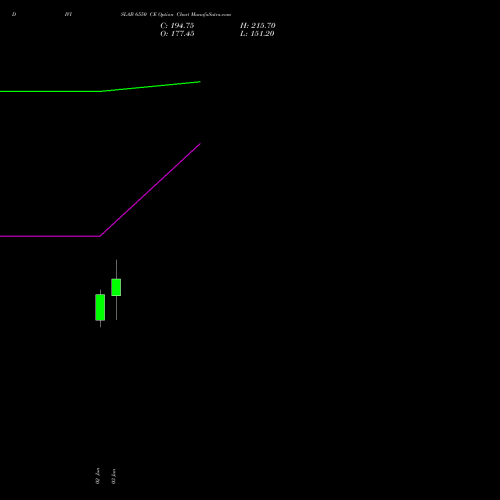Image resolution: width=500 pixels, height=500 pixels.
Task: Click the green moving average line
Action: click(x=100, y=91)
